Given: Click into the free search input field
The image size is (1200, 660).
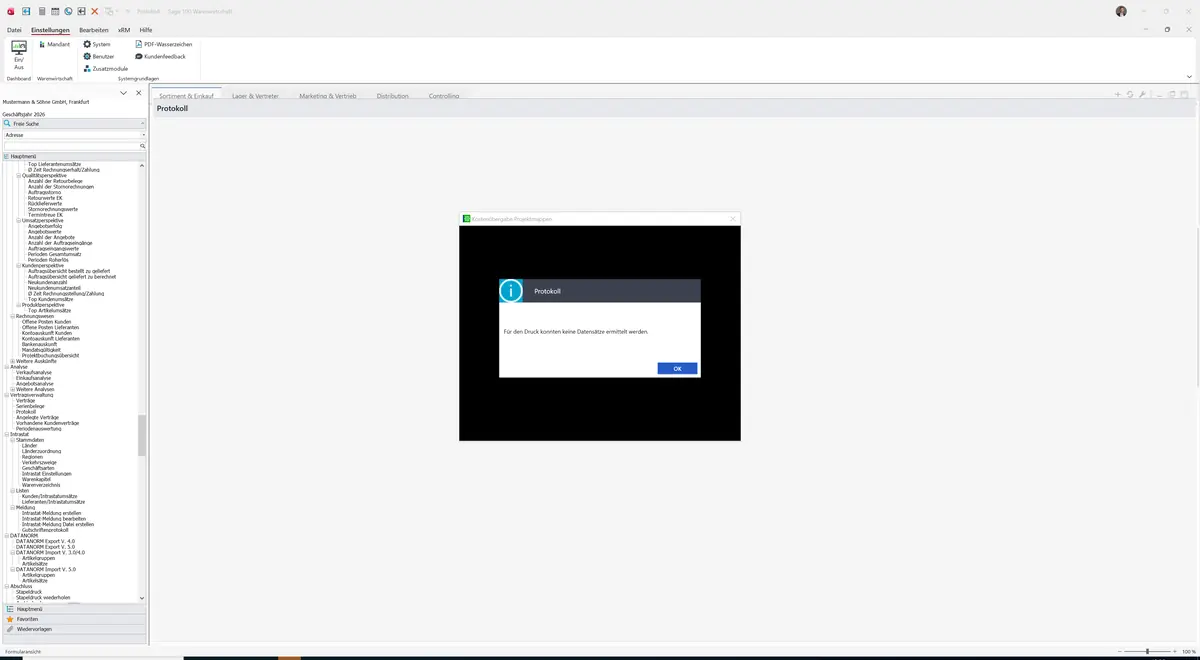Looking at the screenshot, I should click(70, 146).
